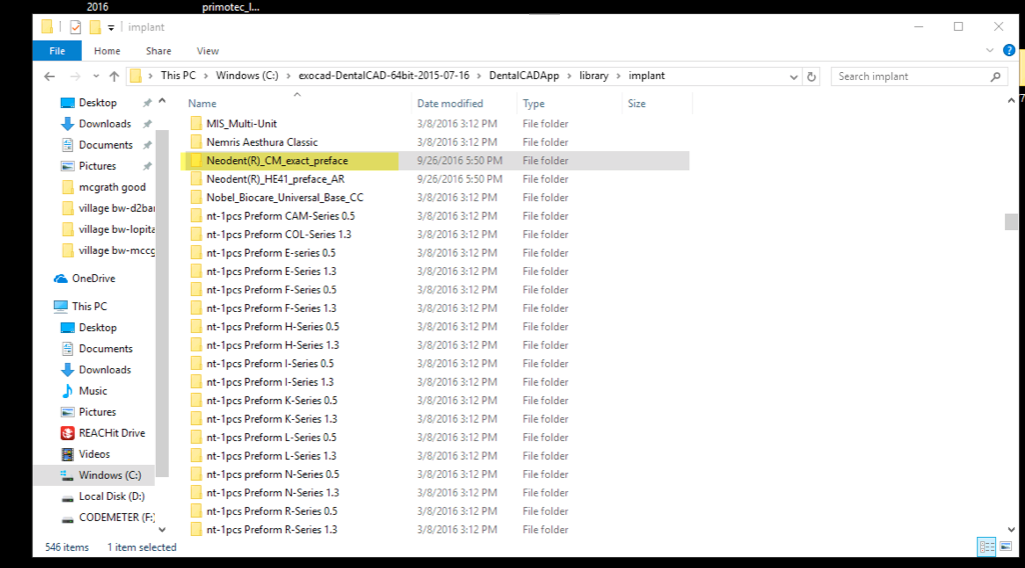Select nt-1pcs preform N-Series 0.5

(x=273, y=475)
